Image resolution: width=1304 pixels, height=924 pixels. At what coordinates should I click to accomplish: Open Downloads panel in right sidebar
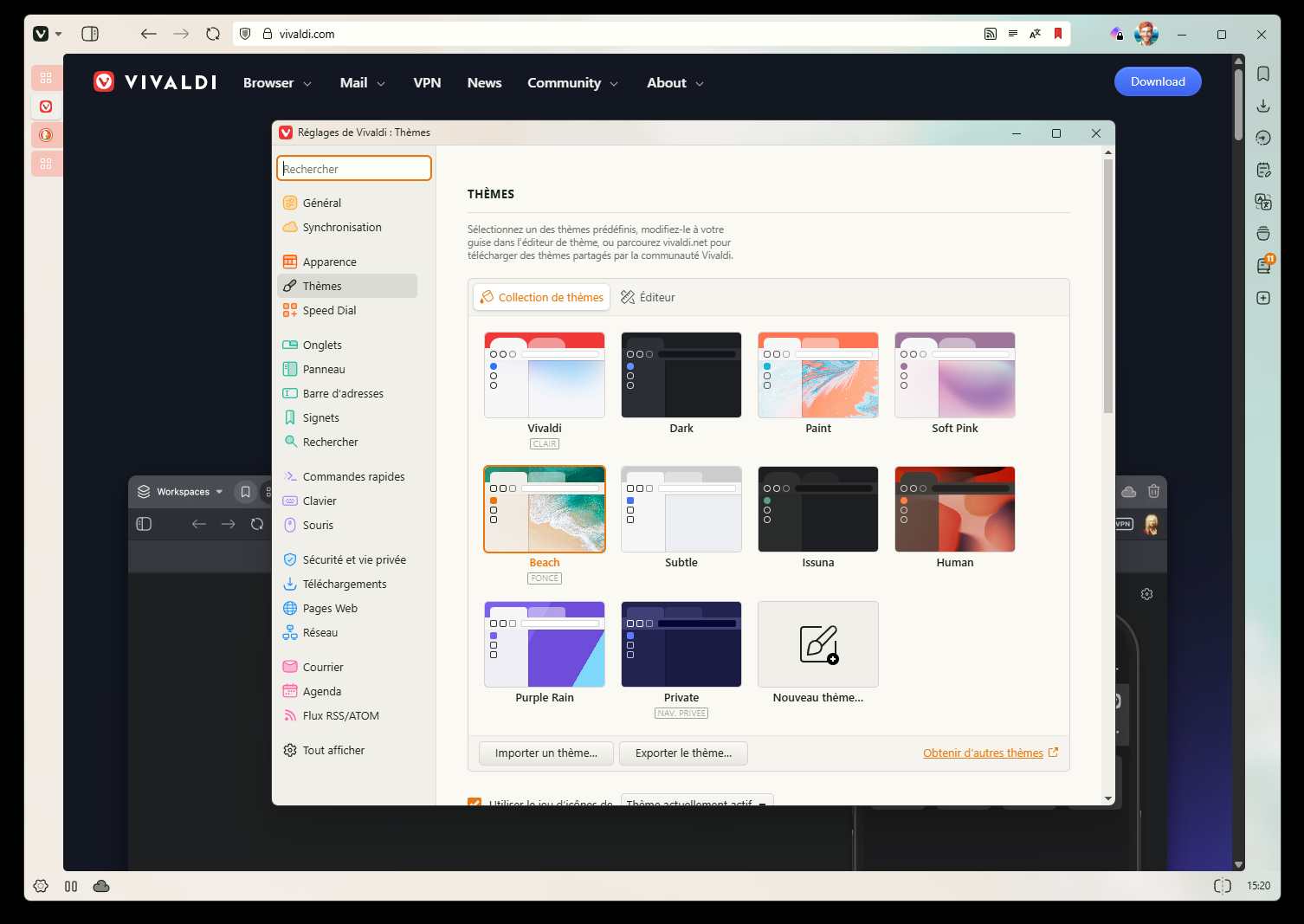click(x=1263, y=106)
